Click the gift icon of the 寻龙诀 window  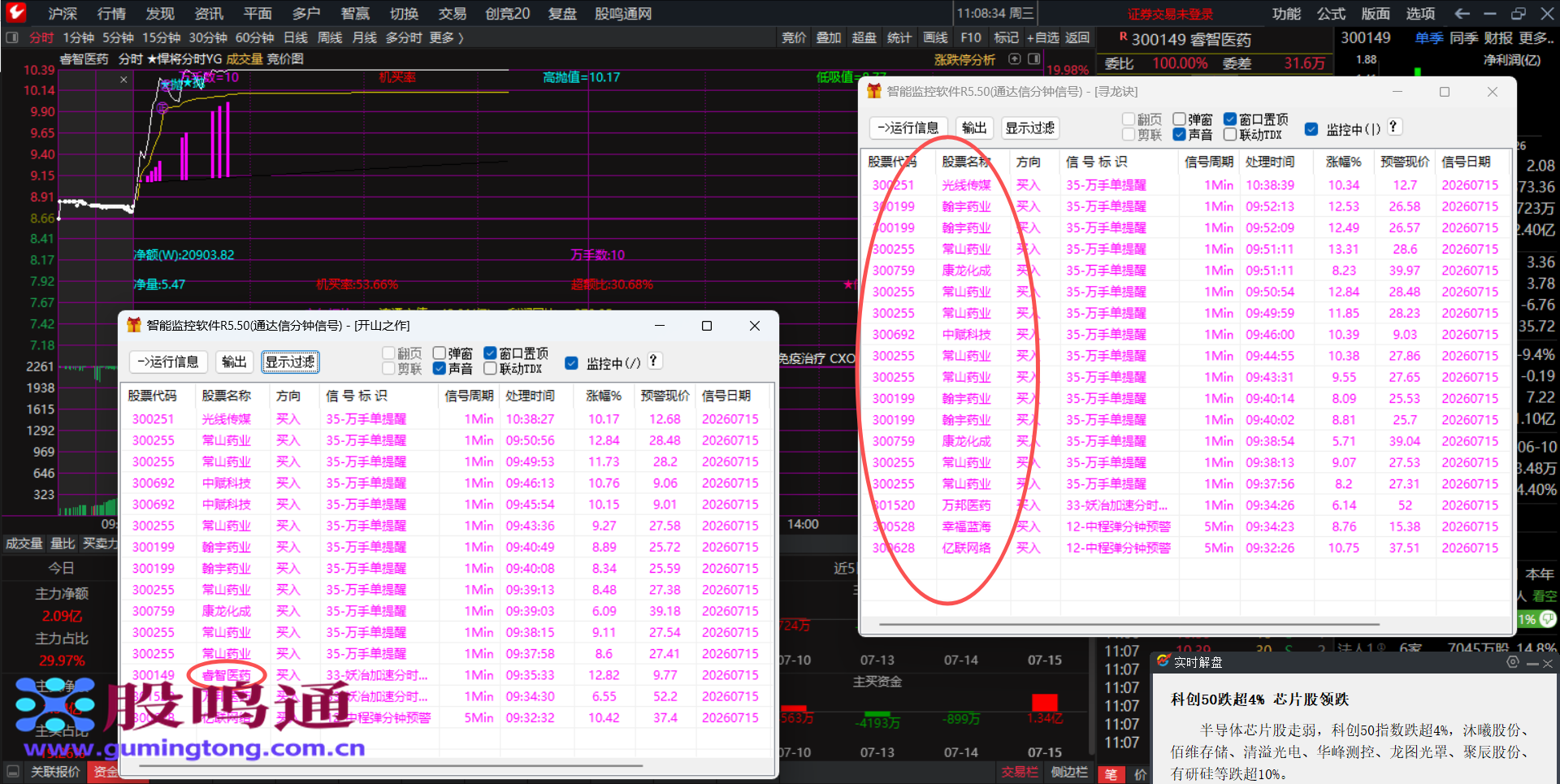pos(874,91)
